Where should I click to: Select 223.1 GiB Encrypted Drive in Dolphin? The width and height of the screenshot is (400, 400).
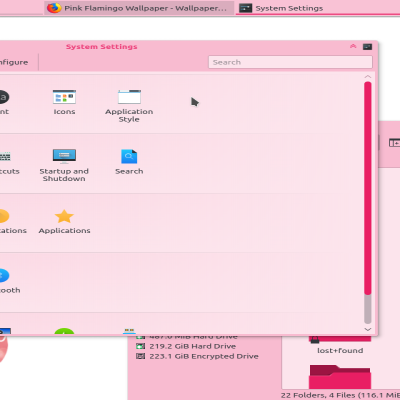pyautogui.click(x=197, y=356)
